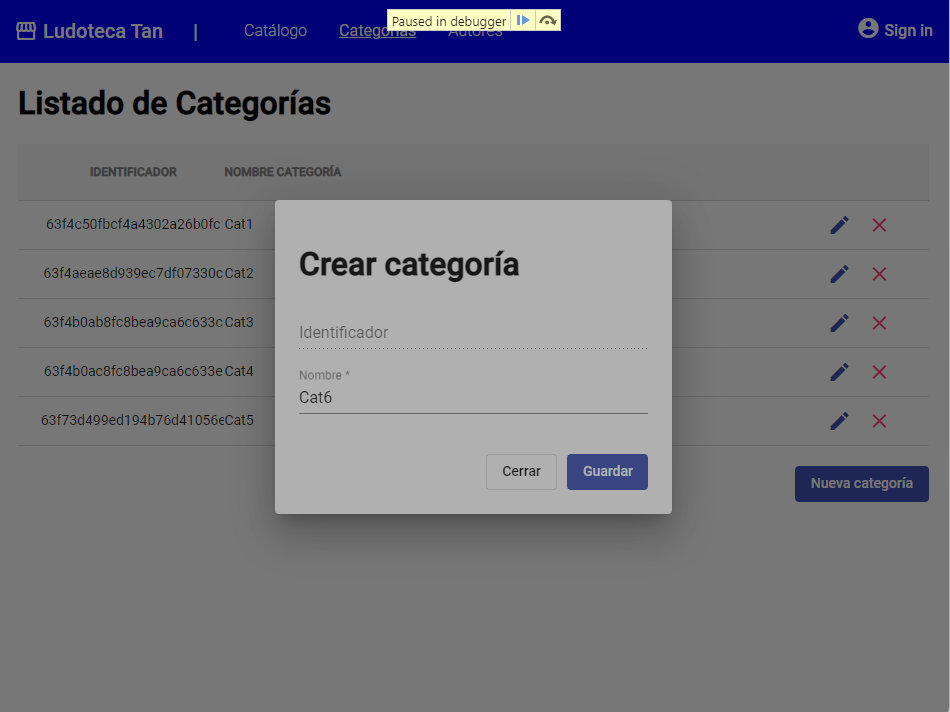Delete the Cat1 category with the X icon
This screenshot has width=950, height=712.
879,224
